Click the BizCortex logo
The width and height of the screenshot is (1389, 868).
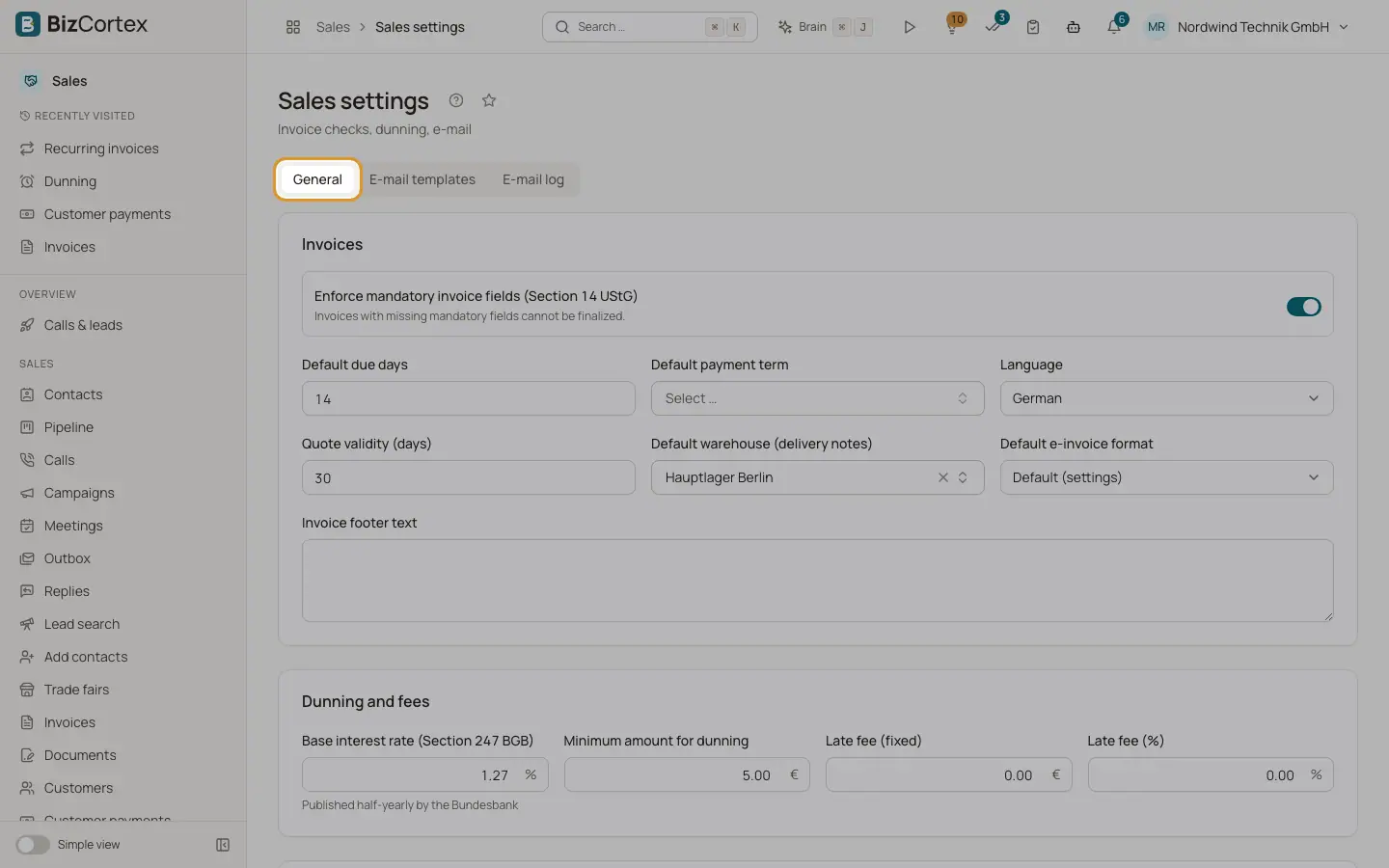[82, 24]
